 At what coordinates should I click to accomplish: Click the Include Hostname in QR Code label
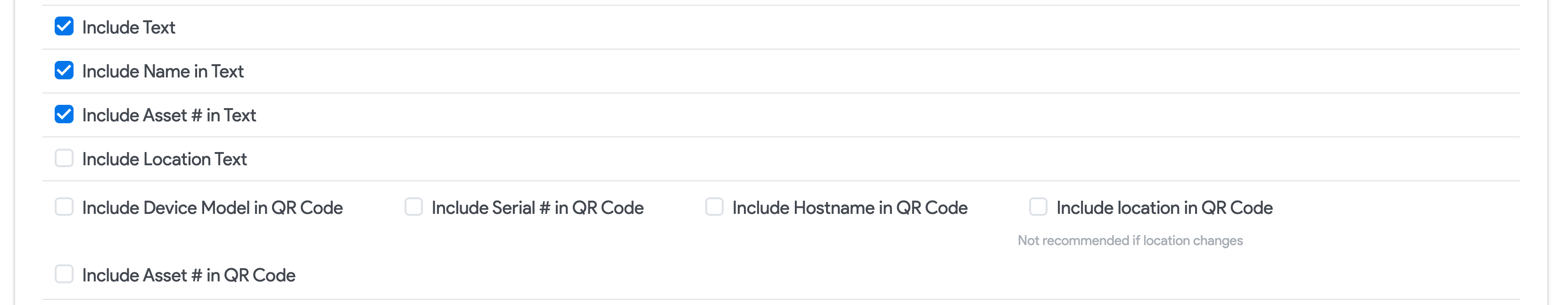tap(850, 207)
